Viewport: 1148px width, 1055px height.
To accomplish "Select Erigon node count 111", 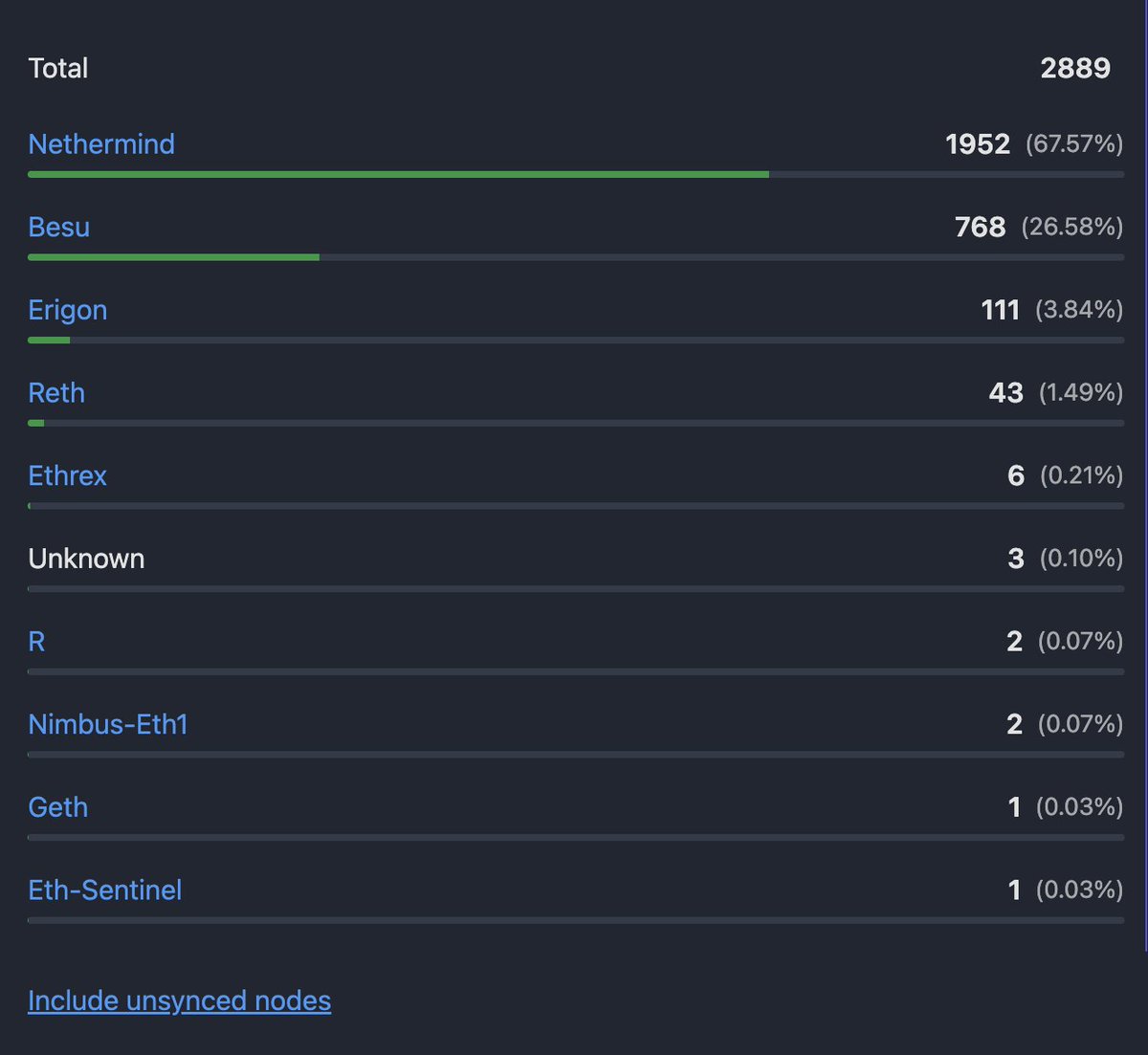I will 1001,310.
